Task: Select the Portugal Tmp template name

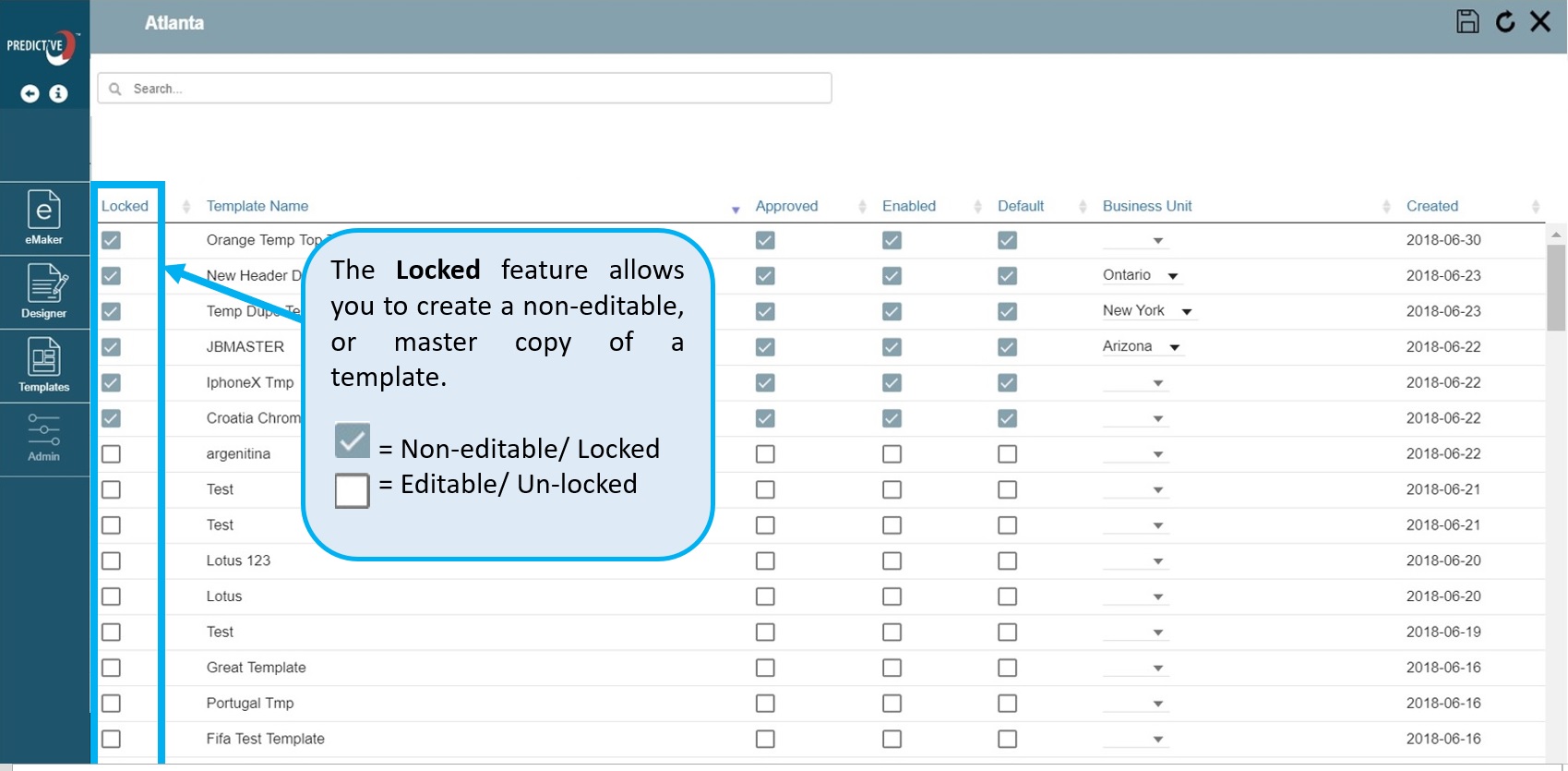Action: [x=250, y=703]
